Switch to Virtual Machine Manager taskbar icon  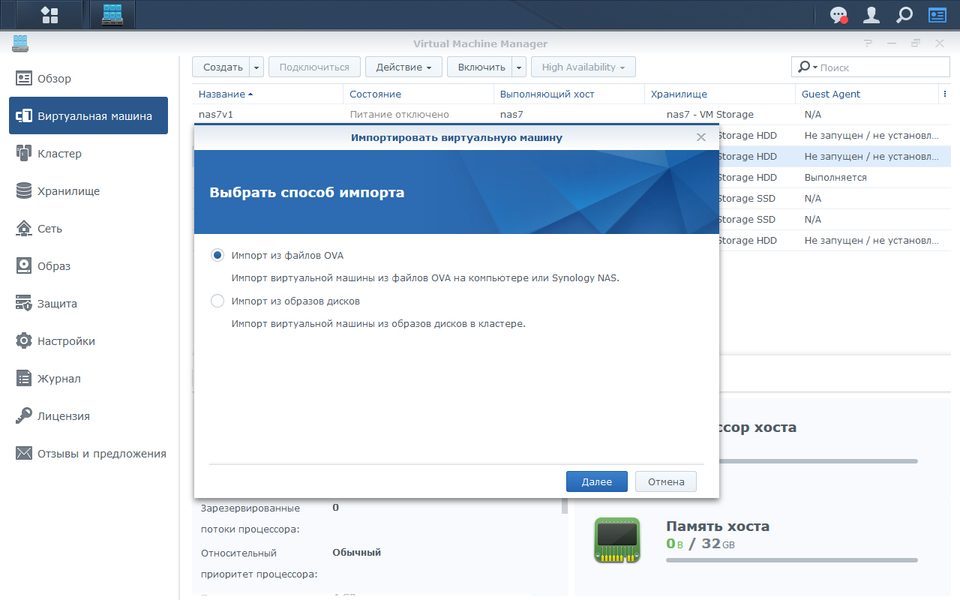112,15
